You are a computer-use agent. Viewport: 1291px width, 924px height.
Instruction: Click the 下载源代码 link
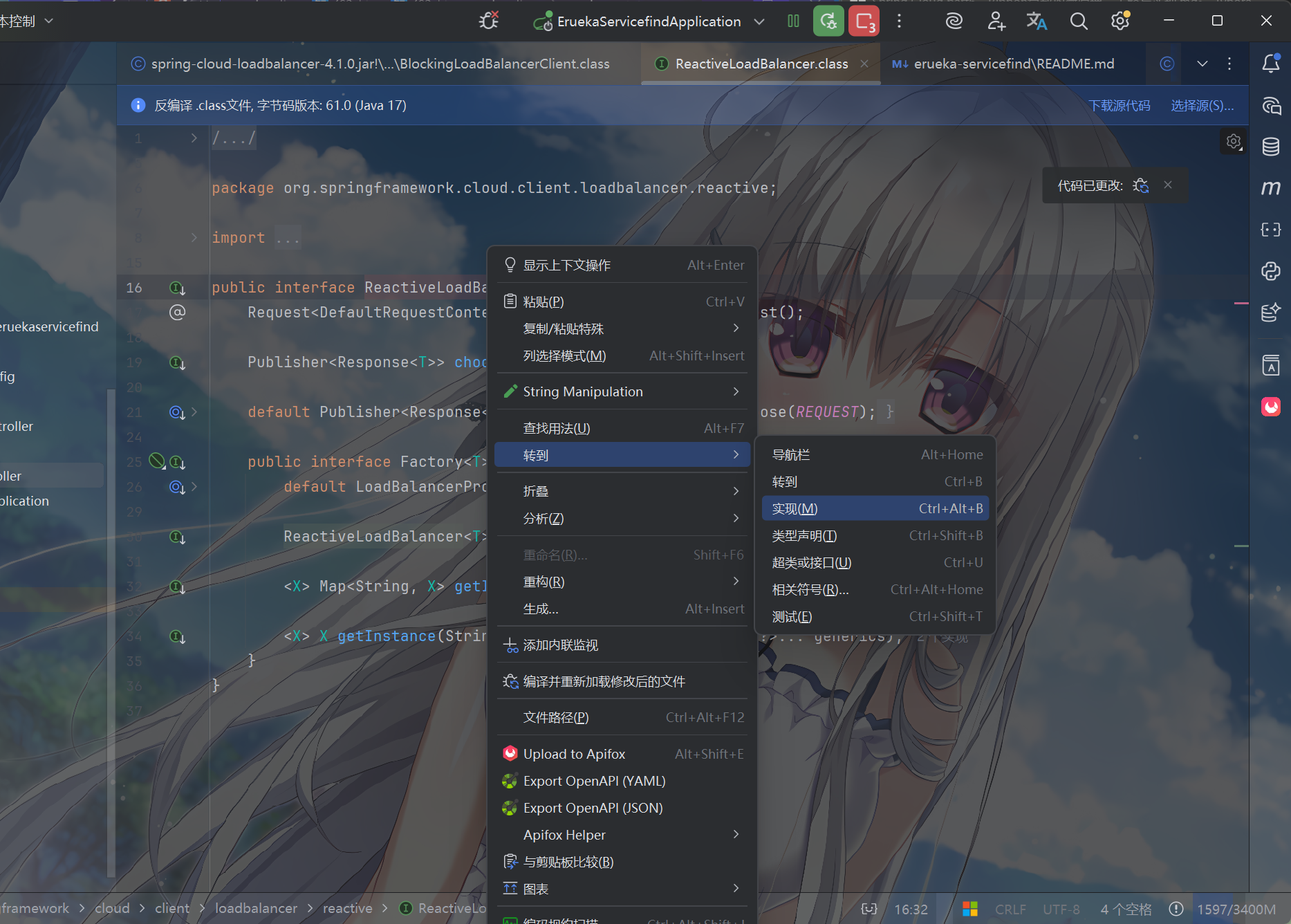(x=1120, y=105)
